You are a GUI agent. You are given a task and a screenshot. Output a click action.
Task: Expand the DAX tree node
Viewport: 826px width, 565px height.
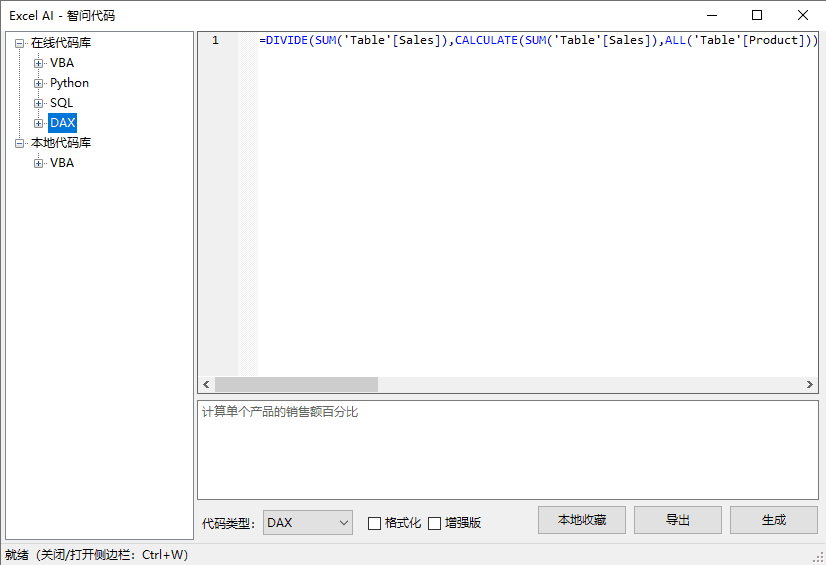point(38,123)
